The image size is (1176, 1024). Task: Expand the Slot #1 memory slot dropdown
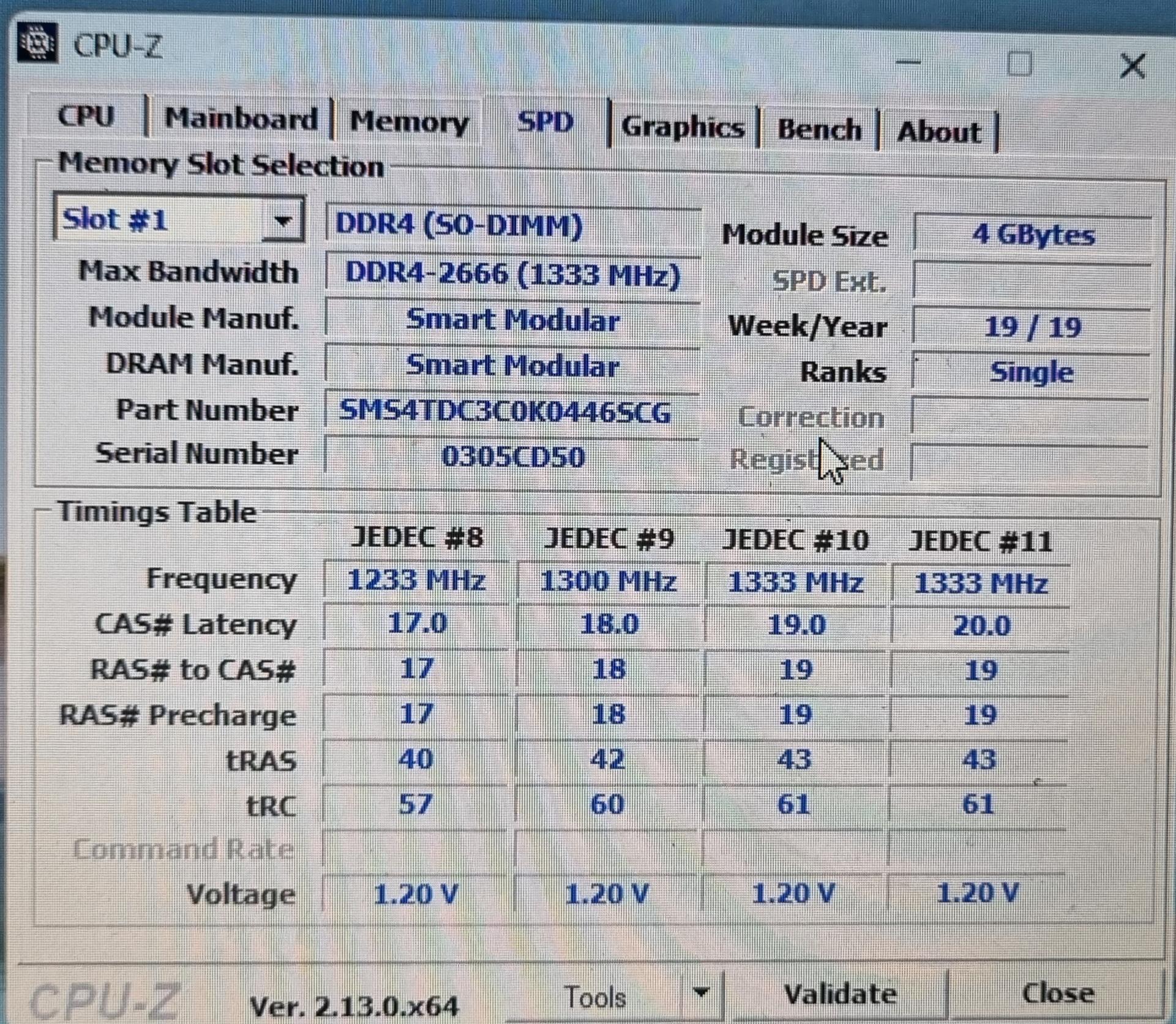point(282,220)
